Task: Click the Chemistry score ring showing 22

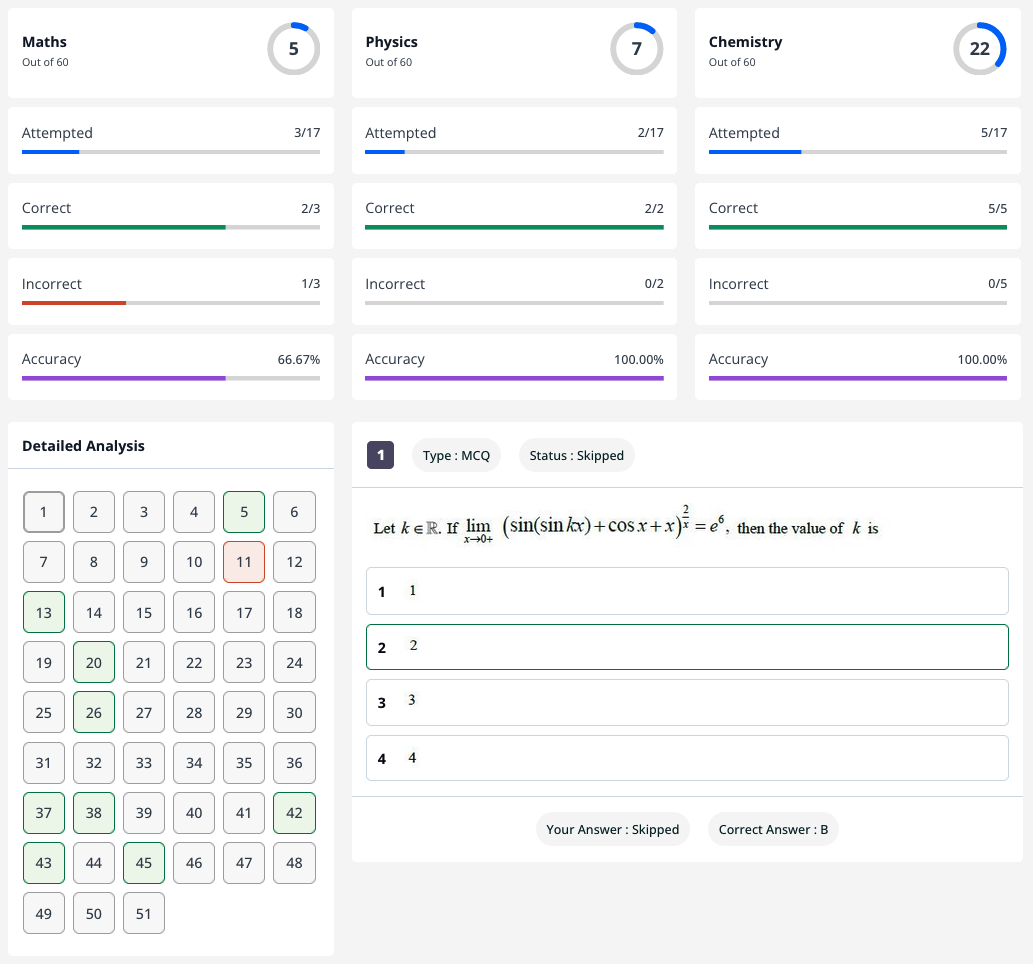Action: [x=979, y=49]
